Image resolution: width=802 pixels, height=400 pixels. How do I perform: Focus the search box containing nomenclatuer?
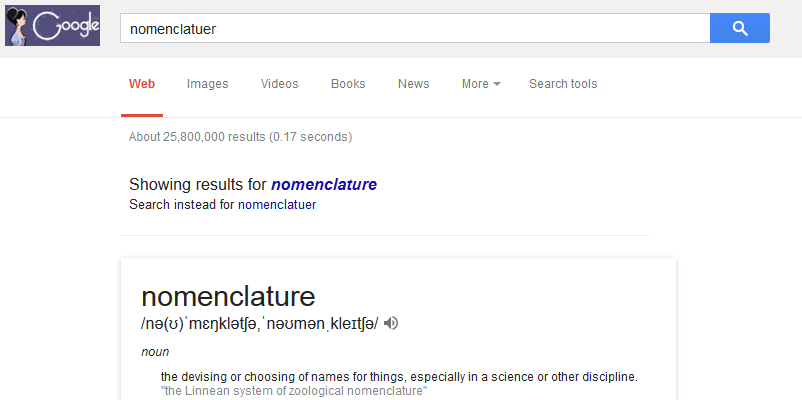[x=415, y=28]
